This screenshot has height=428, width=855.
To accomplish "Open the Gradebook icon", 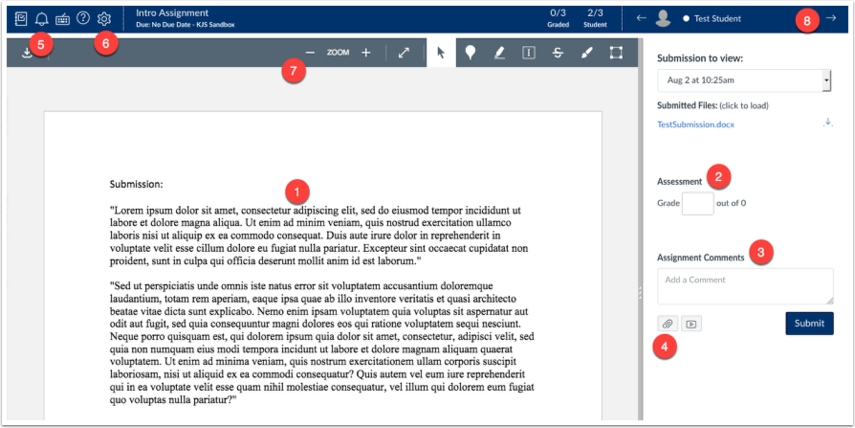I will click(x=21, y=19).
